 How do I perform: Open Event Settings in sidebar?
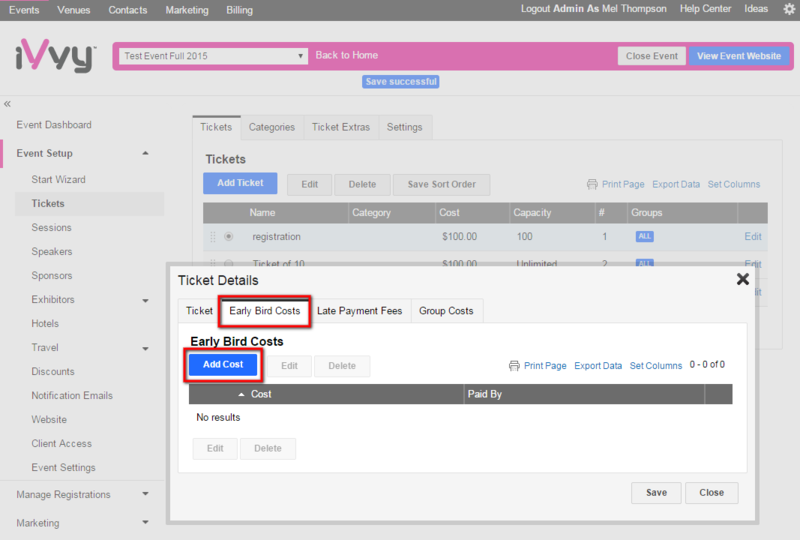click(x=63, y=468)
